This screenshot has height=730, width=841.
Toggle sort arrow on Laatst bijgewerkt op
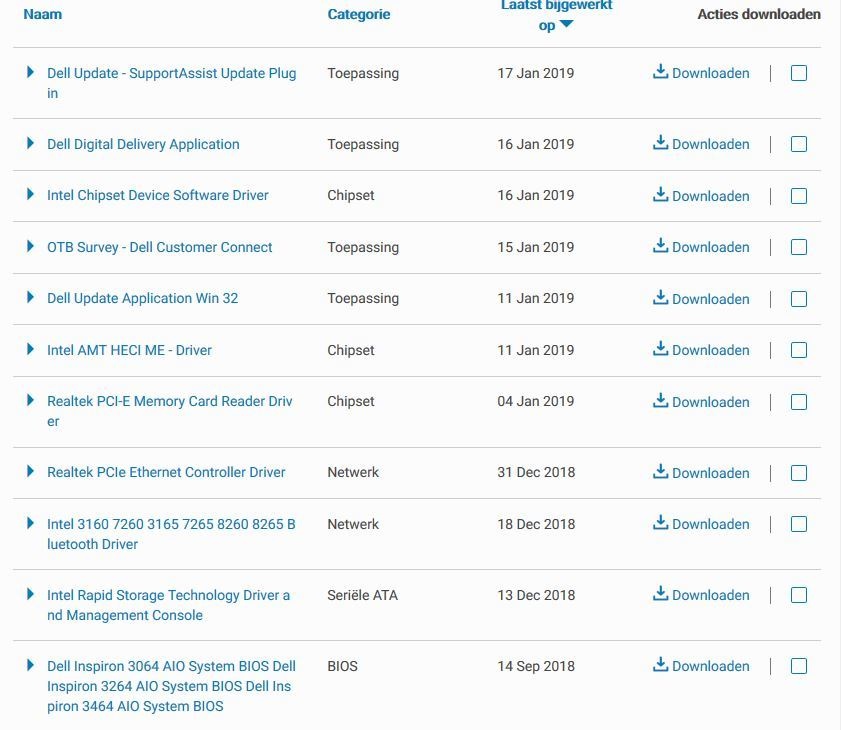click(x=566, y=25)
